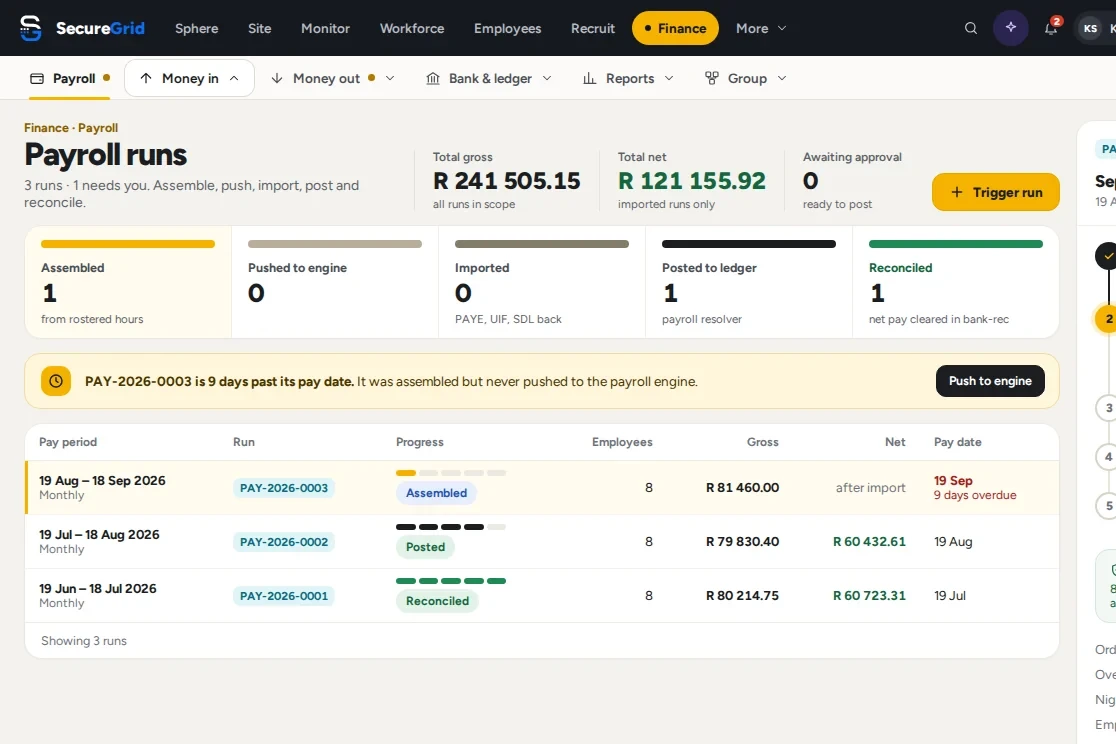Image resolution: width=1116 pixels, height=744 pixels.
Task: Sort by the Pay period column header
Action: point(68,442)
